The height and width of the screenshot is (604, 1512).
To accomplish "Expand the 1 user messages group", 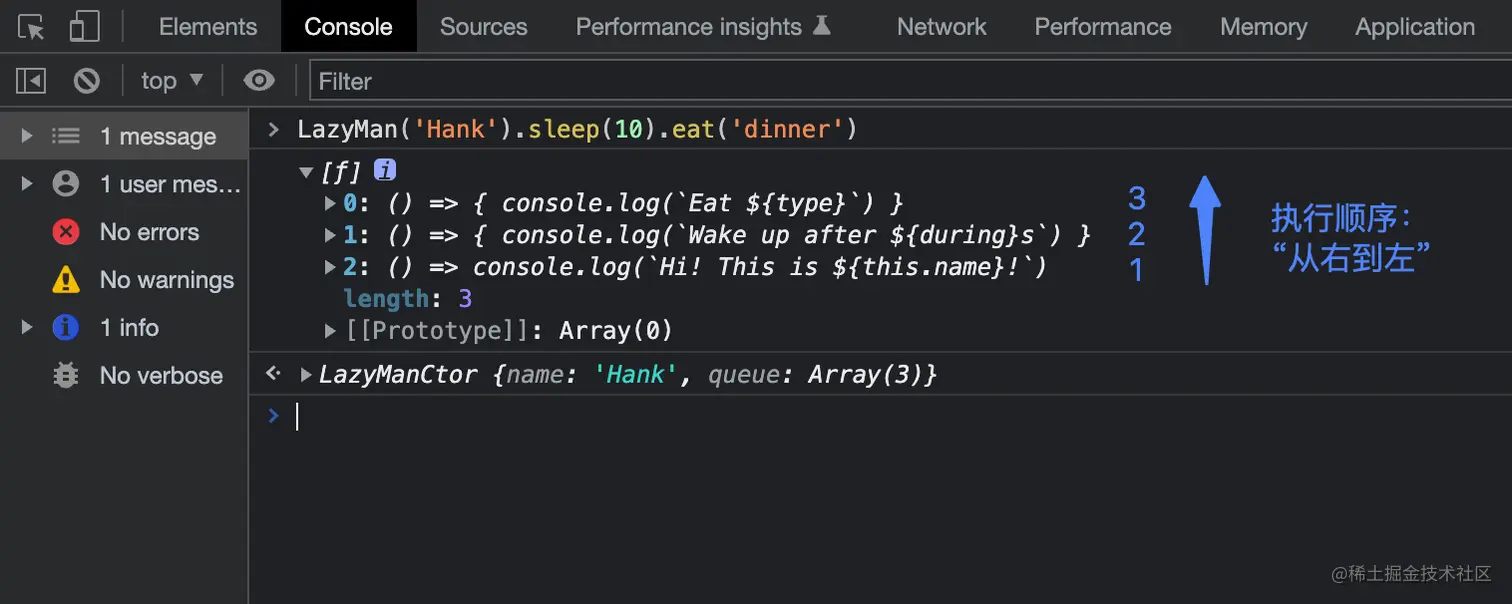I will tap(27, 184).
